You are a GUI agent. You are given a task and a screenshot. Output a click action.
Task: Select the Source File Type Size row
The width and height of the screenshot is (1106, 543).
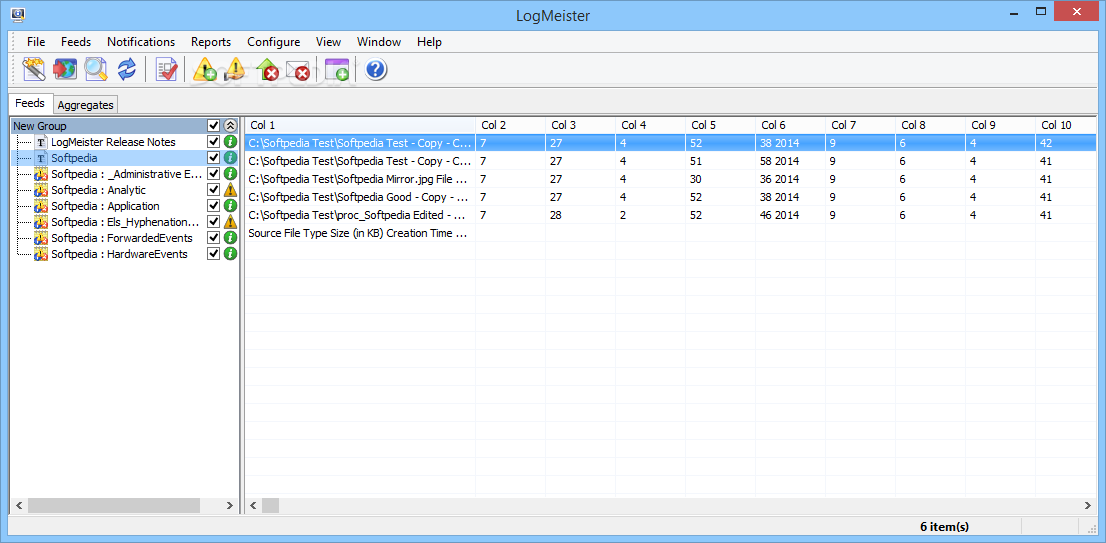671,233
